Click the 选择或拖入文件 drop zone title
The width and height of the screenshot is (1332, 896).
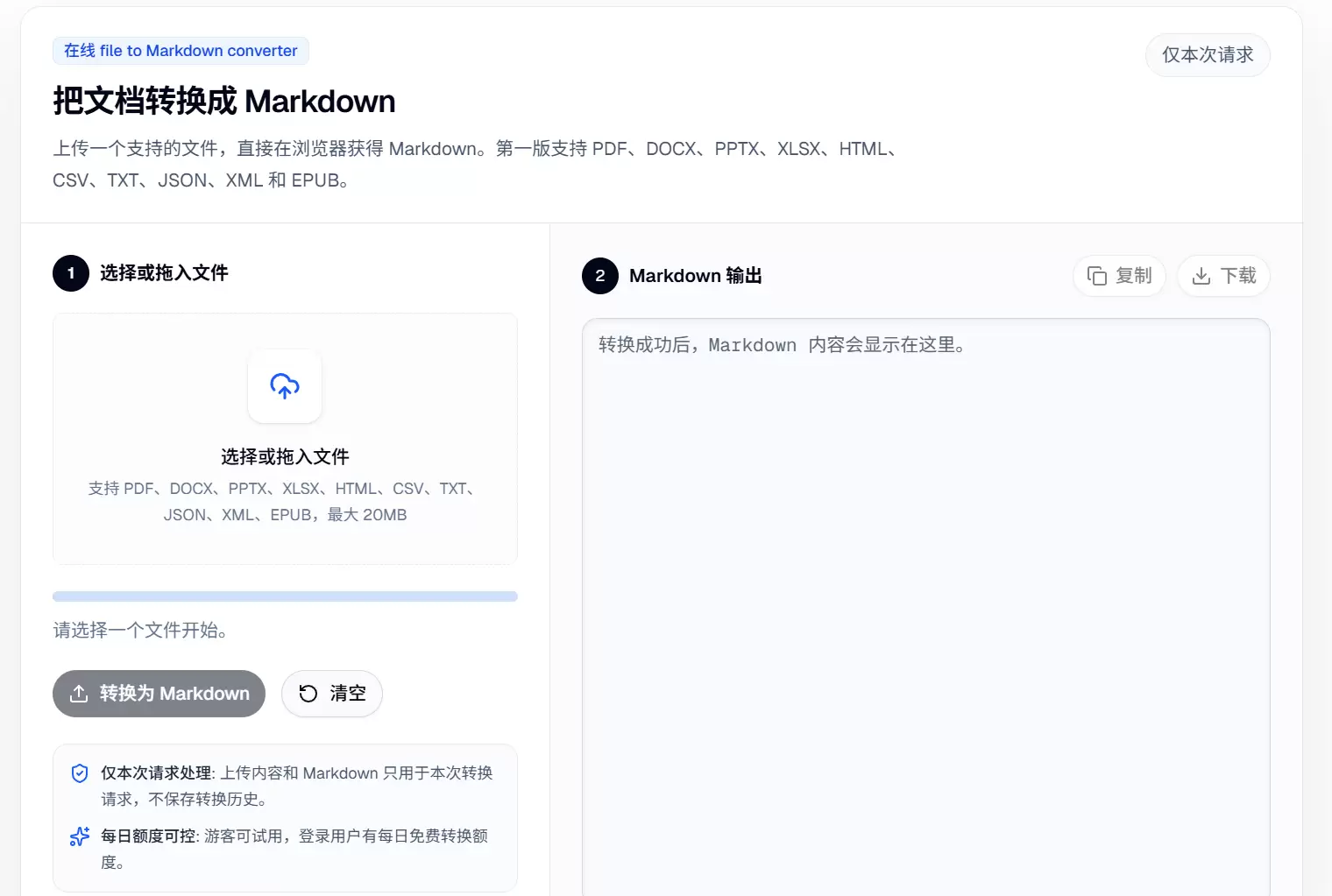pyautogui.click(x=285, y=456)
